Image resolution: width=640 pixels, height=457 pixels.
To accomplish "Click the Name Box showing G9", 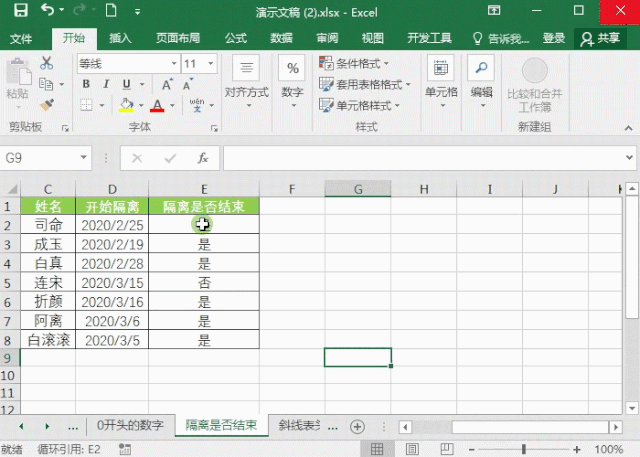I will coord(46,158).
